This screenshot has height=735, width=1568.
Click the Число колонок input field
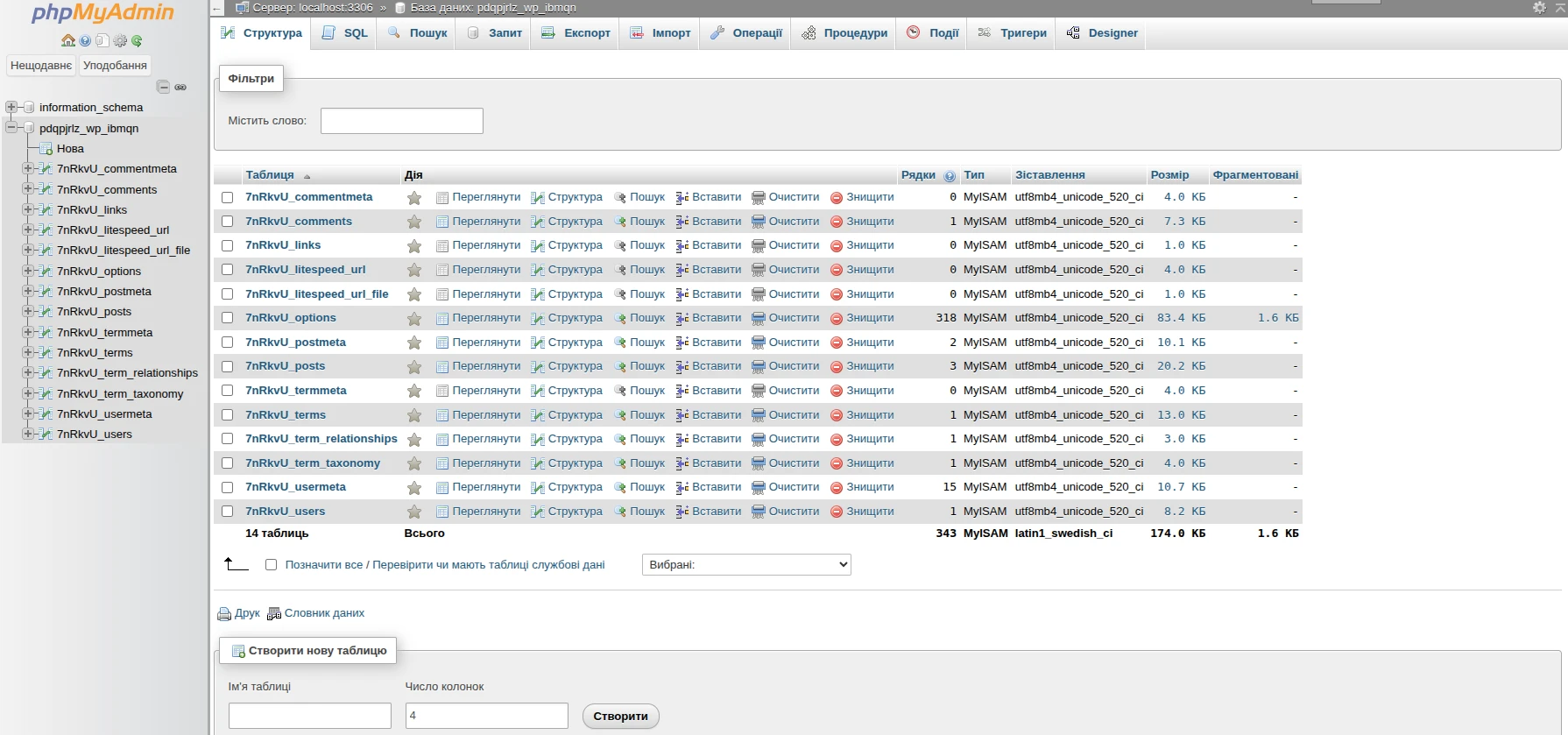(x=487, y=716)
